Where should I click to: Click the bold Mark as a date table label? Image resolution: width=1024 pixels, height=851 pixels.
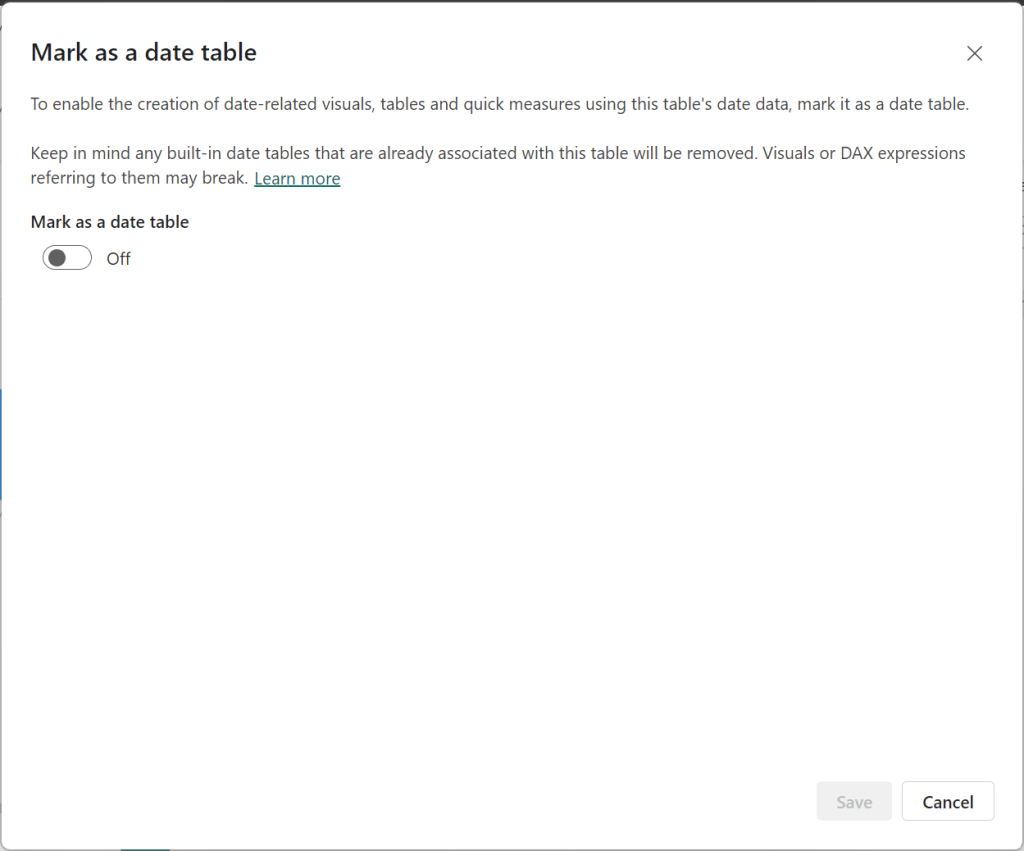pyautogui.click(x=110, y=222)
